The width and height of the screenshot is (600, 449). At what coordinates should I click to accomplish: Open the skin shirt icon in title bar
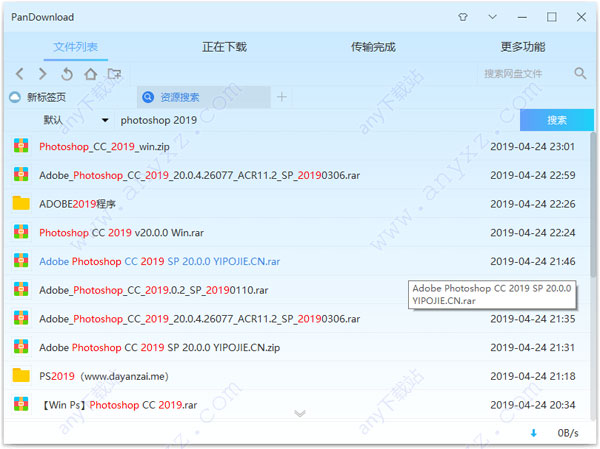pos(463,17)
